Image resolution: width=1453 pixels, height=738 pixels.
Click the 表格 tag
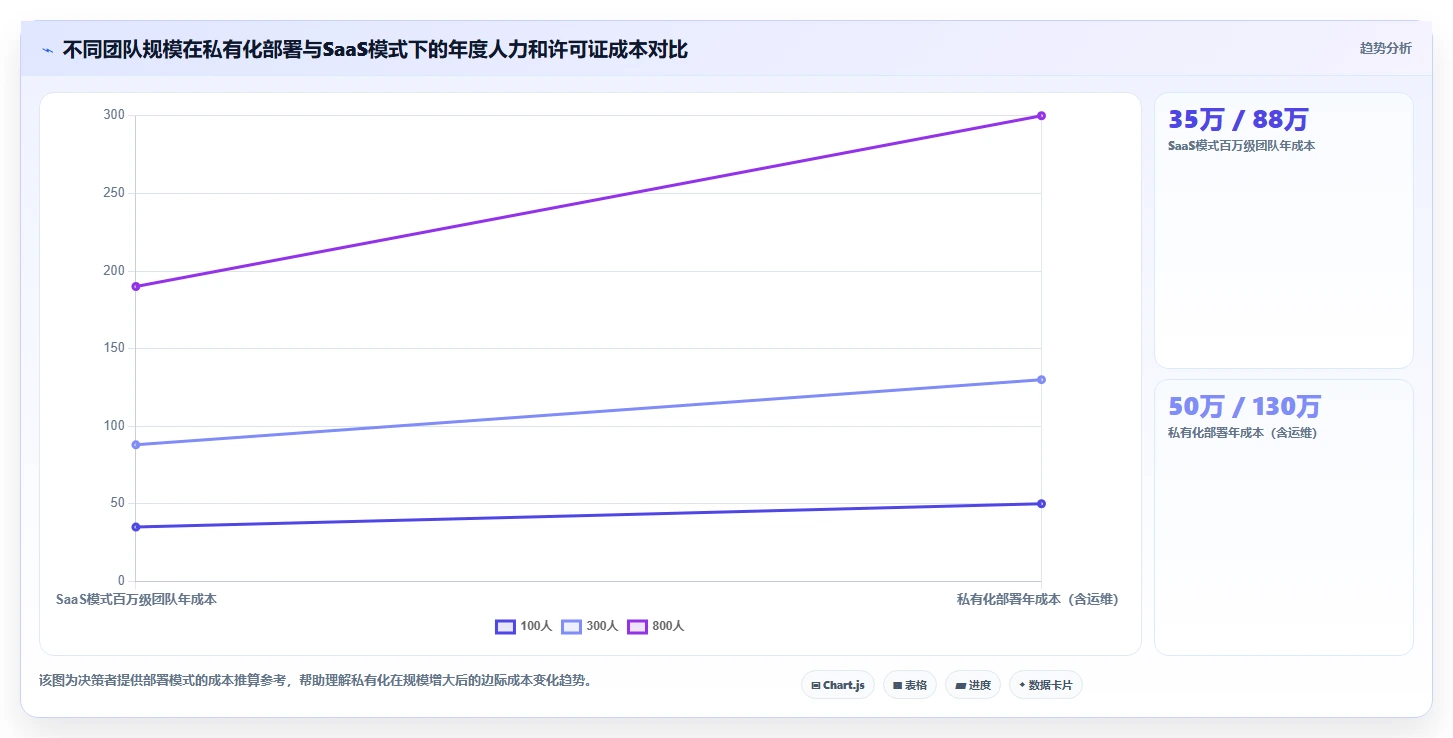[x=909, y=685]
